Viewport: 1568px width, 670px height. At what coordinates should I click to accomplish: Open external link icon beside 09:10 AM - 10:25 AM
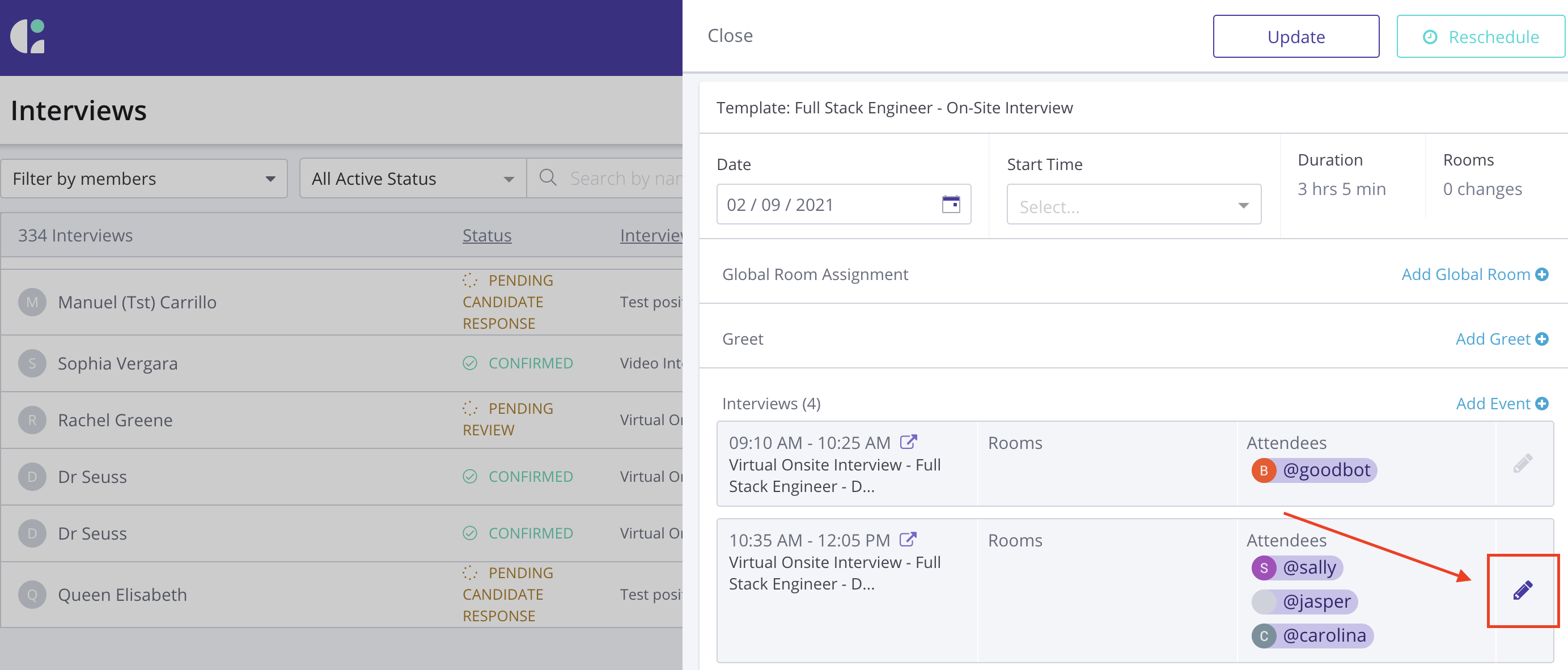point(908,442)
